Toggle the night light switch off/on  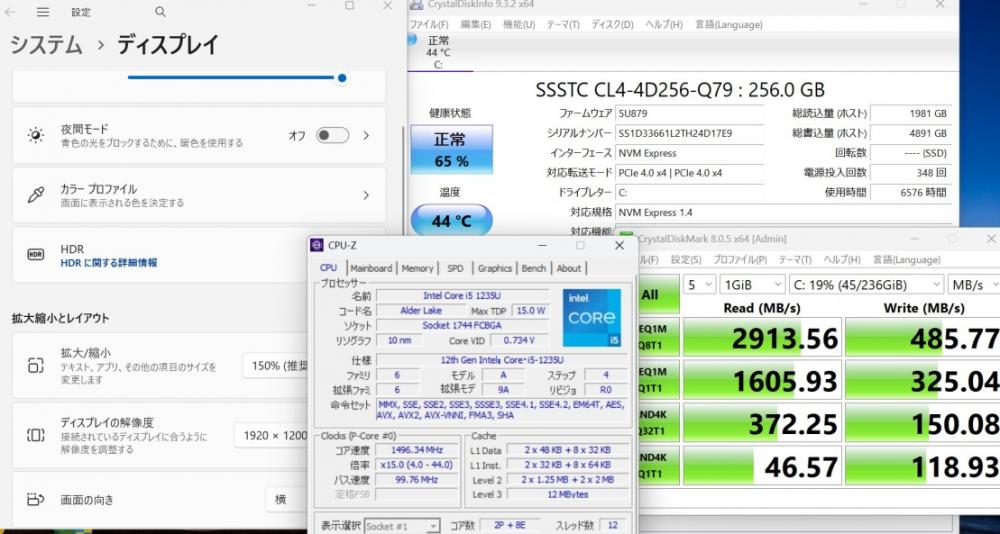(x=332, y=135)
